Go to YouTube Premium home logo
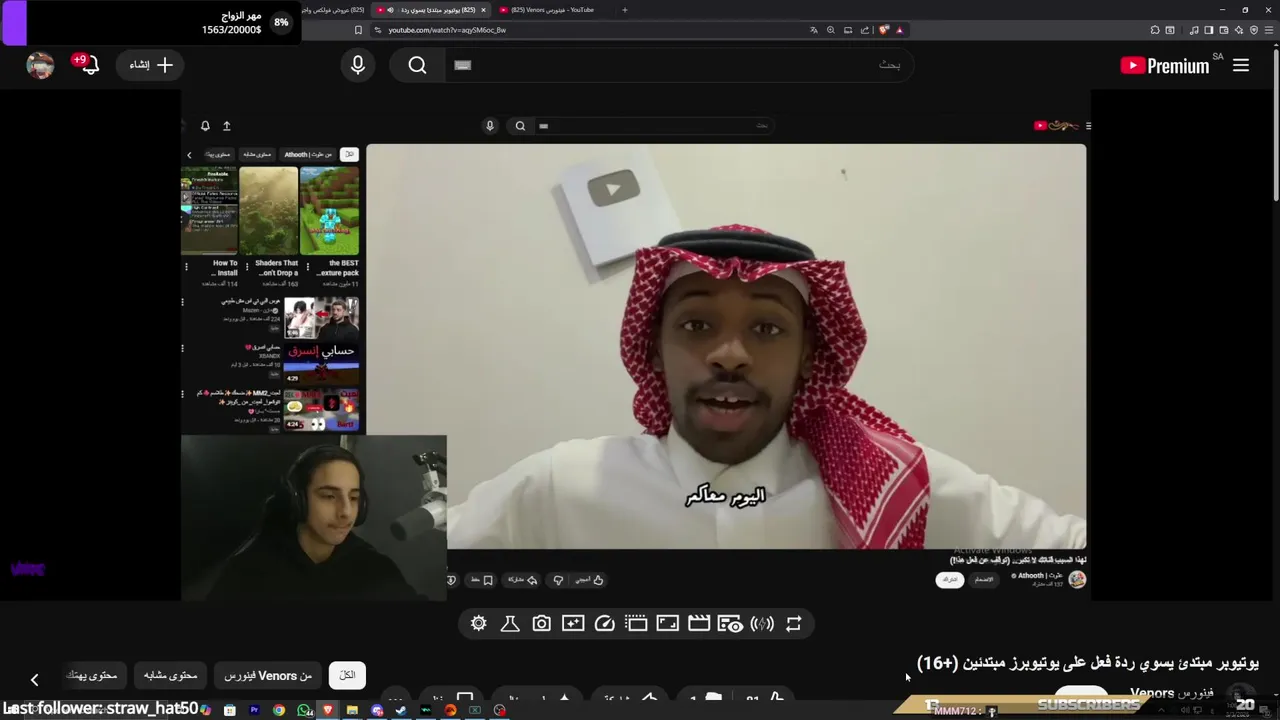1280x720 pixels. 1166,65
